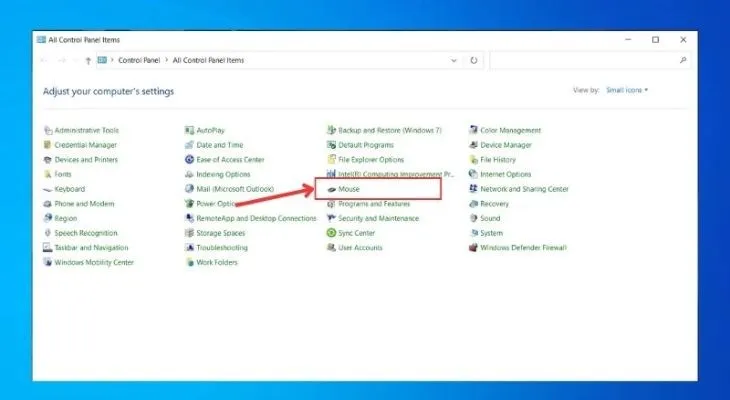Click the Devices and Printers icon

pos(47,159)
